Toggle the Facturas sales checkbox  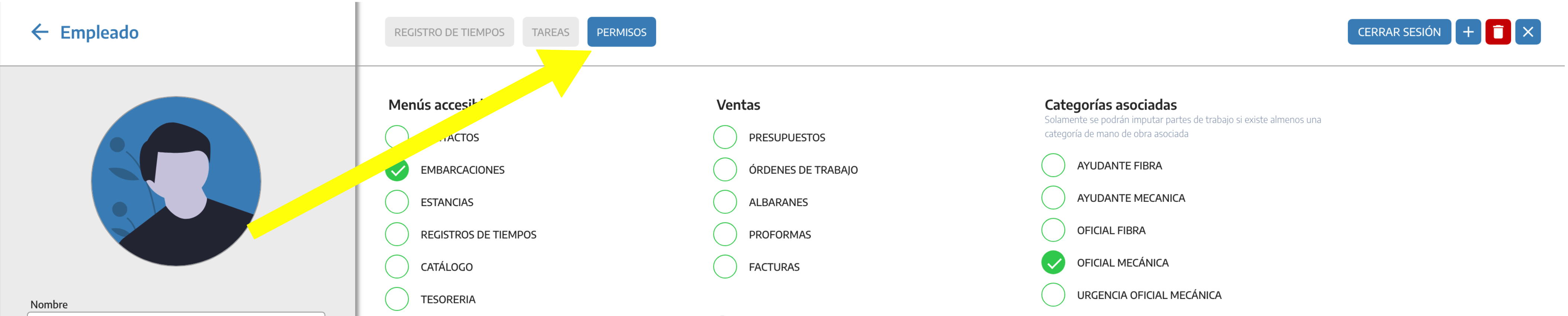coord(724,267)
